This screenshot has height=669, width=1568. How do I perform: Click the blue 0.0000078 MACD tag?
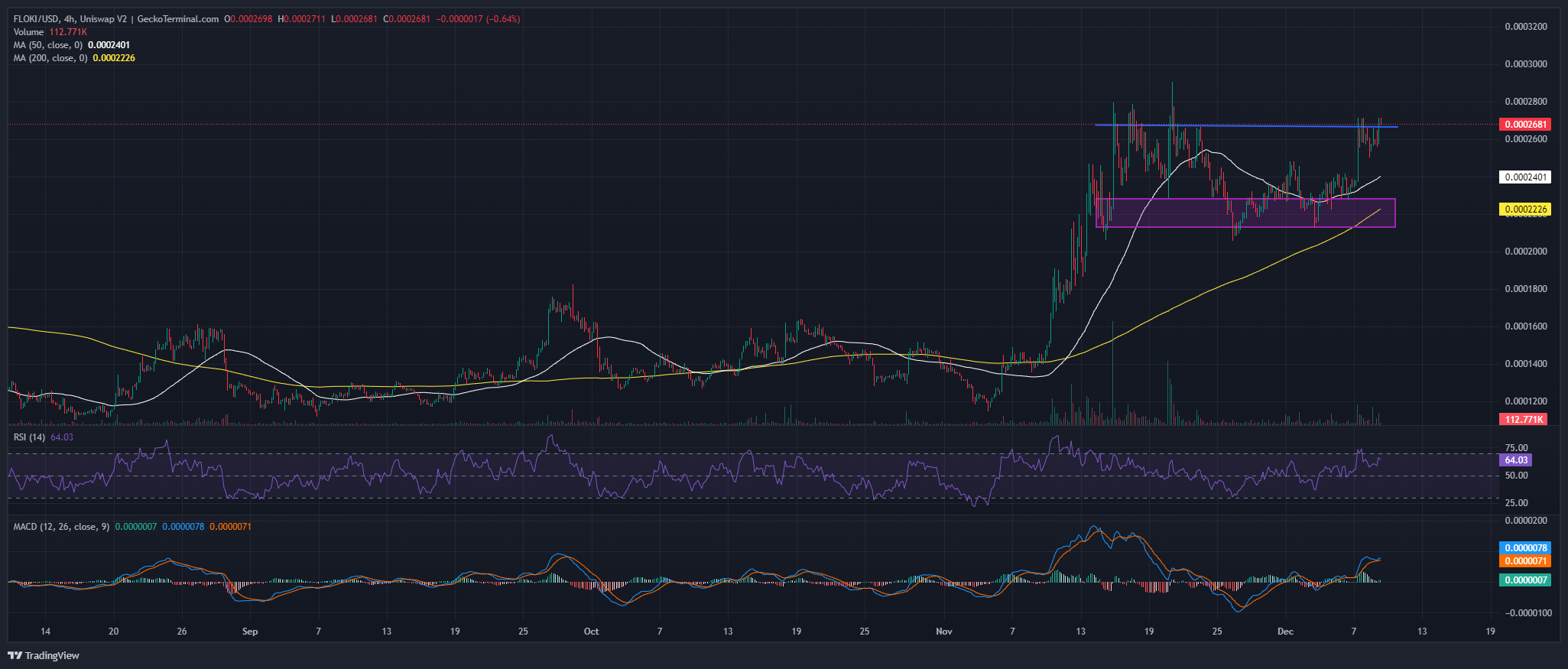pos(1524,548)
